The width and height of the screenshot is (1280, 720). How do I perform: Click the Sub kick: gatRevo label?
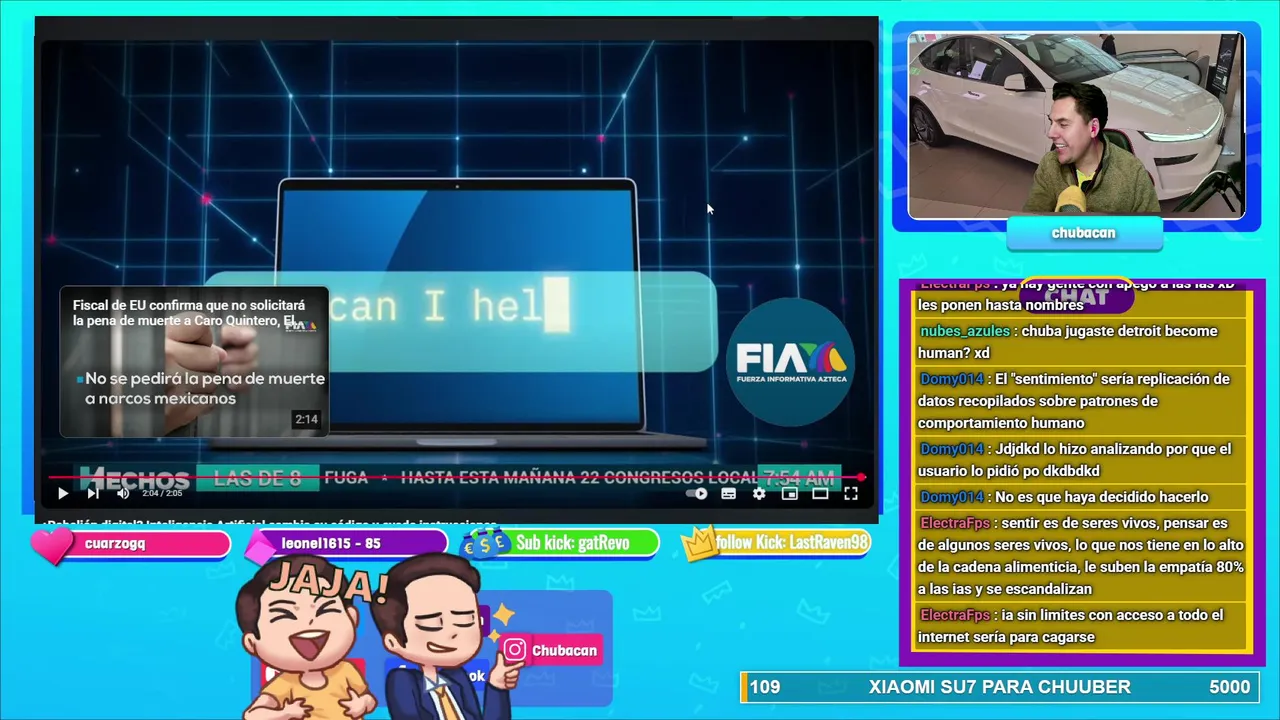(573, 543)
